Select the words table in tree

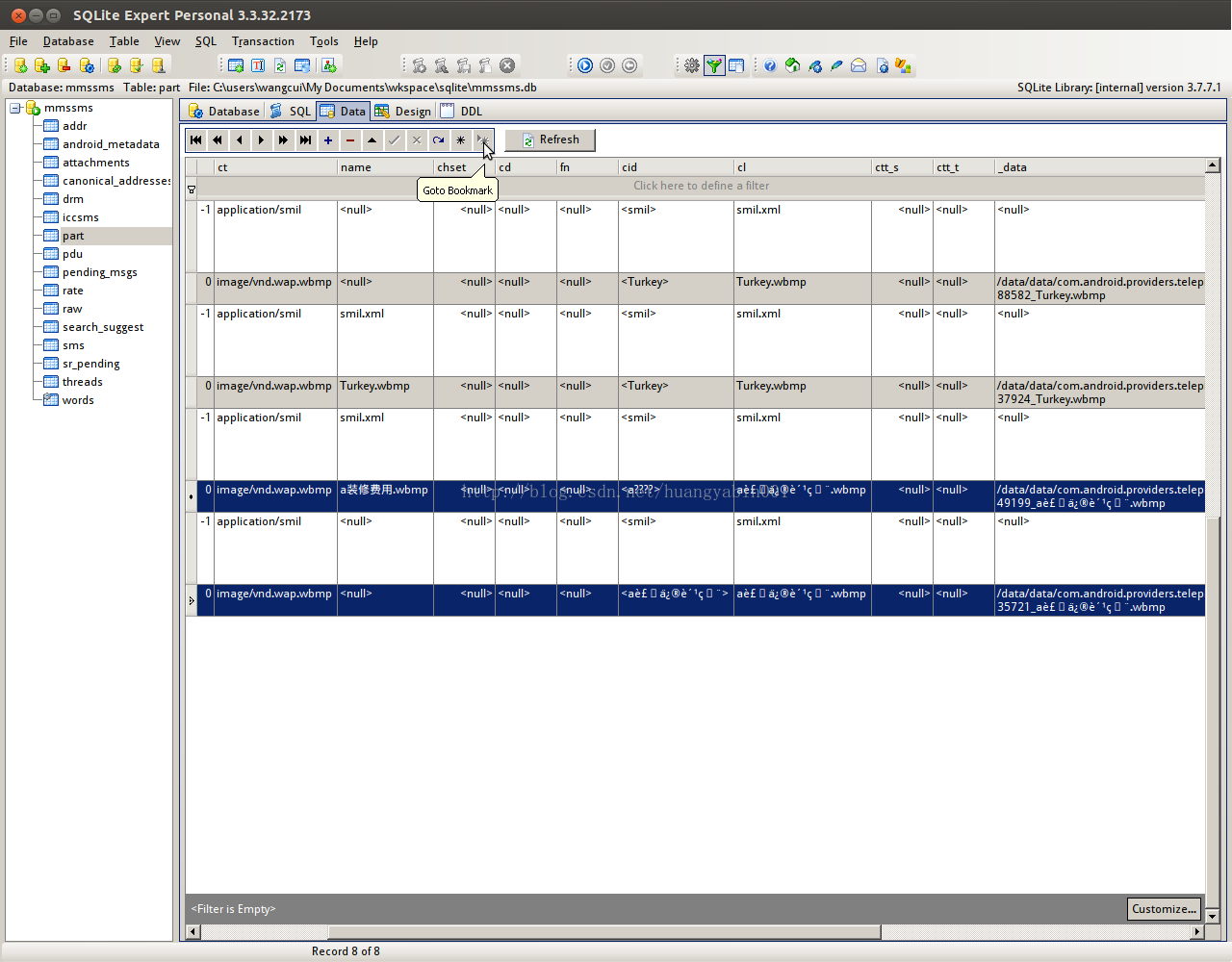(x=78, y=400)
